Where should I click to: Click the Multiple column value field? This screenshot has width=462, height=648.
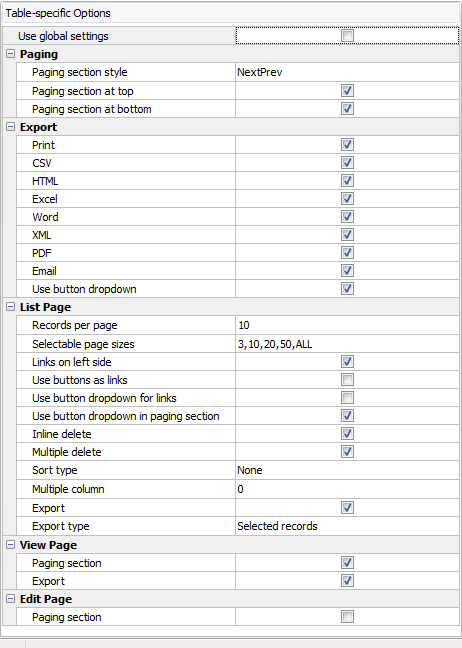(347, 489)
